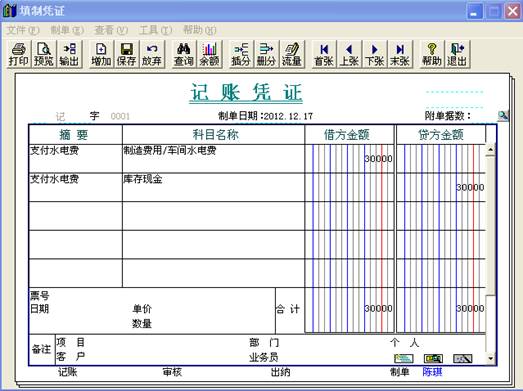Open the 查看 menu
This screenshot has height=391, width=523.
tap(111, 30)
